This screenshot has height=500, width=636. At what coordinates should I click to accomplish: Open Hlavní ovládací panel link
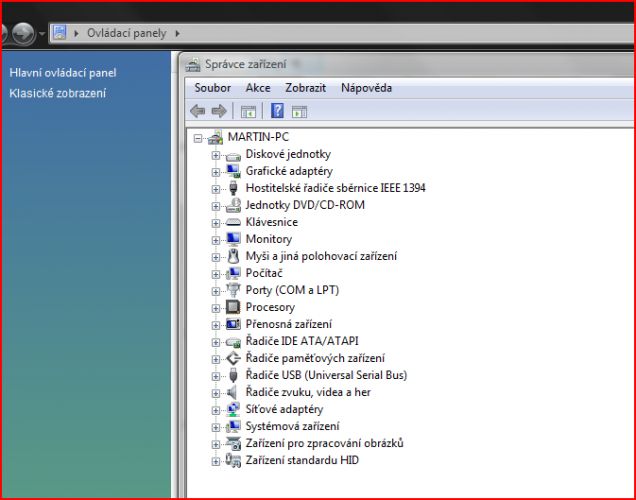coord(63,73)
